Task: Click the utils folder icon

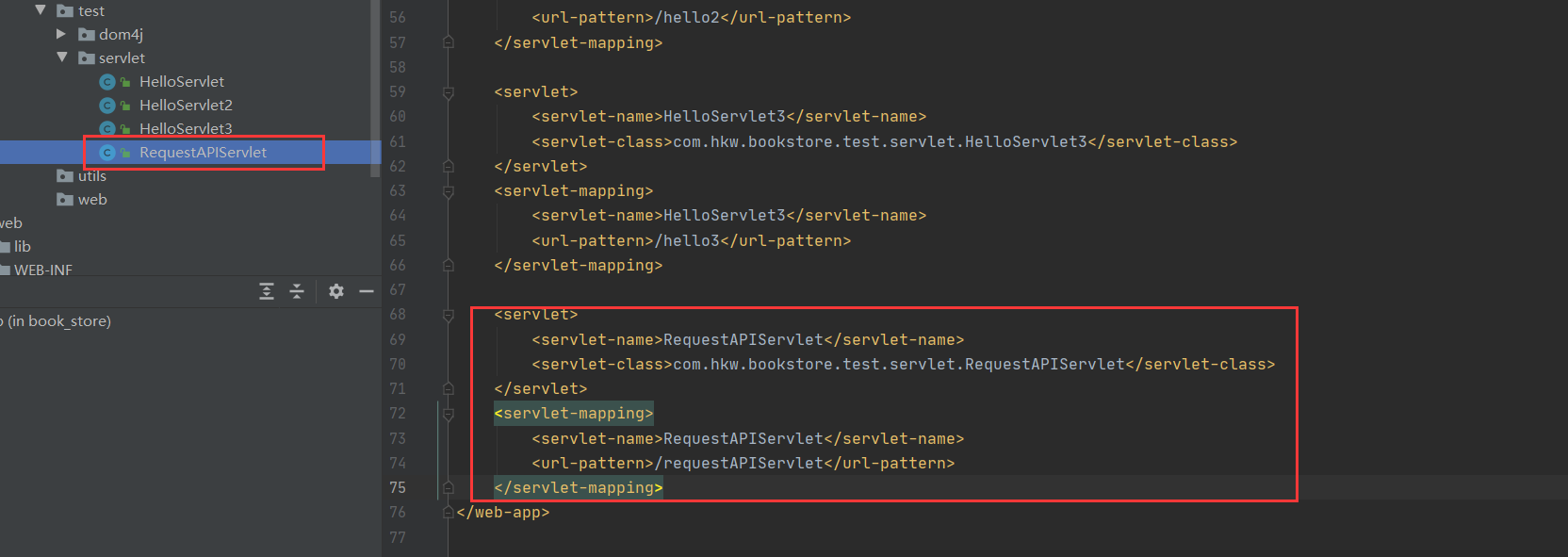Action: click(x=65, y=176)
